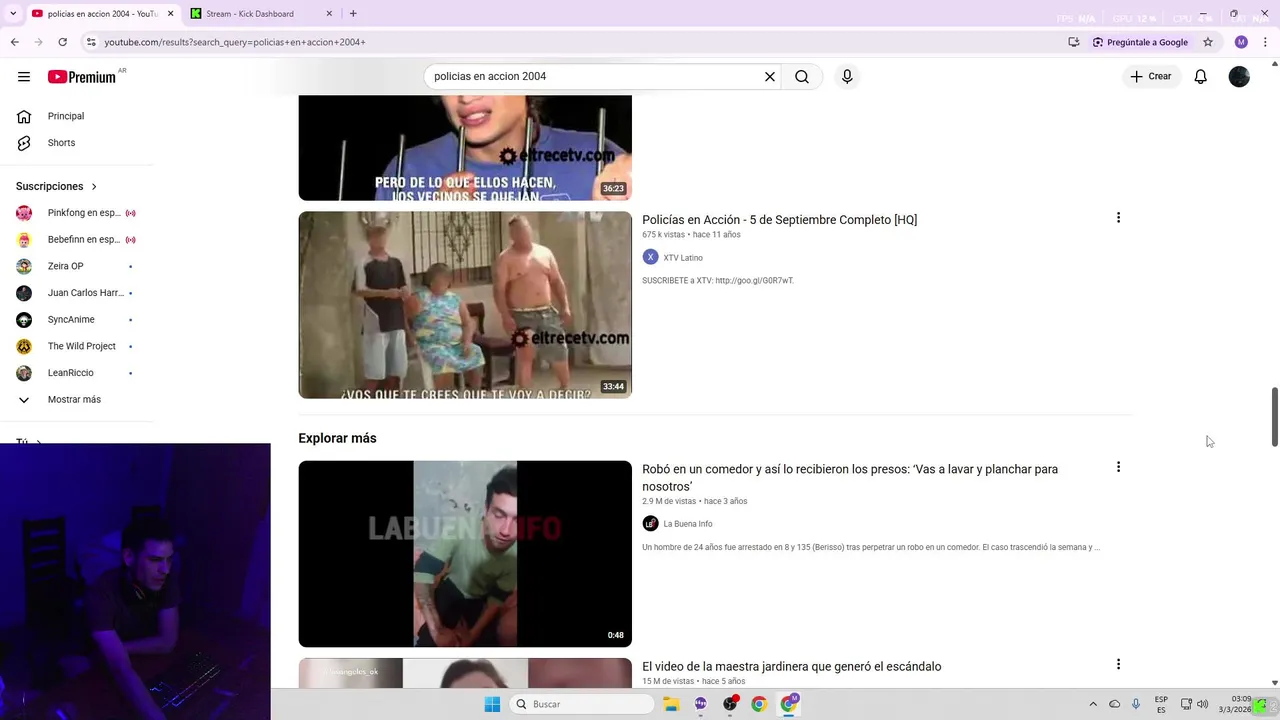This screenshot has height=720, width=1280.
Task: Open Robó en un comedor video title
Action: pyautogui.click(x=850, y=477)
